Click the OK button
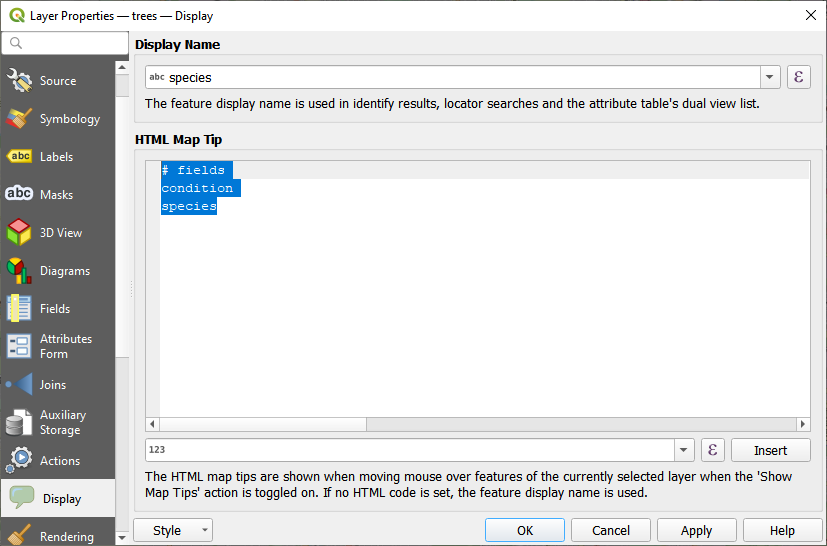827x546 pixels. pyautogui.click(x=525, y=530)
